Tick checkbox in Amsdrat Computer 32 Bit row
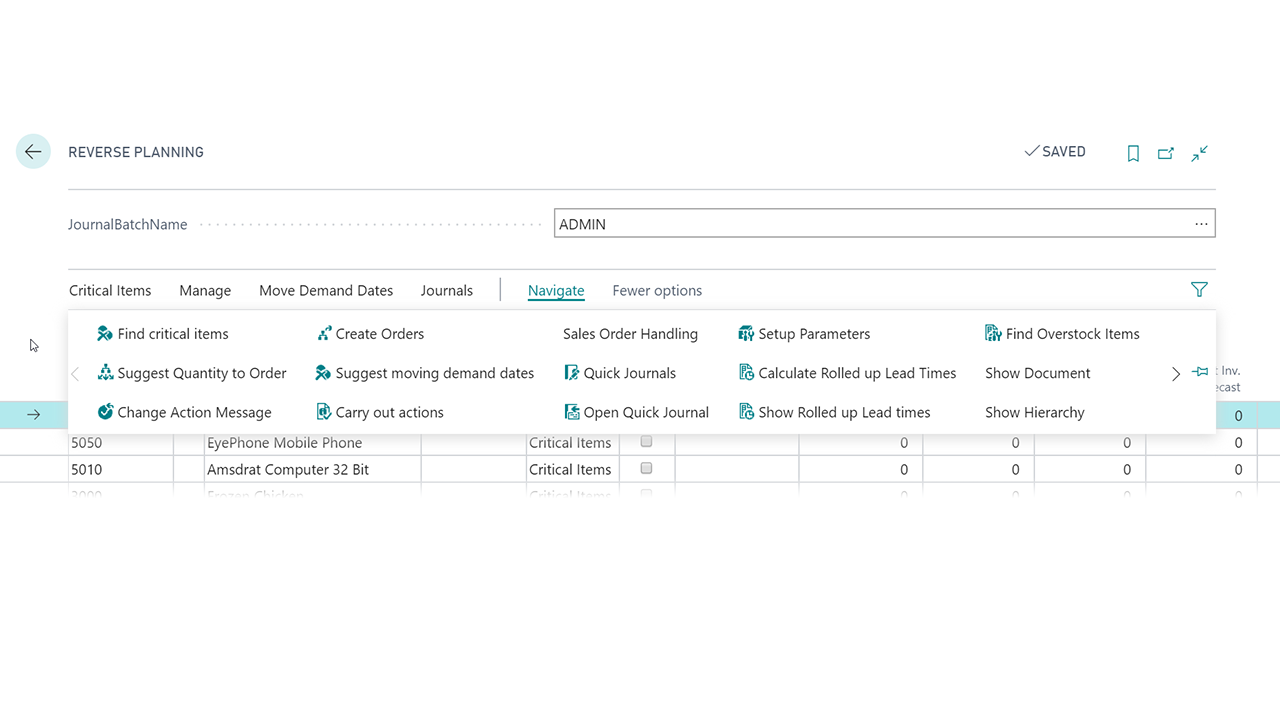Screen dimensions: 1280x720 pos(646,468)
